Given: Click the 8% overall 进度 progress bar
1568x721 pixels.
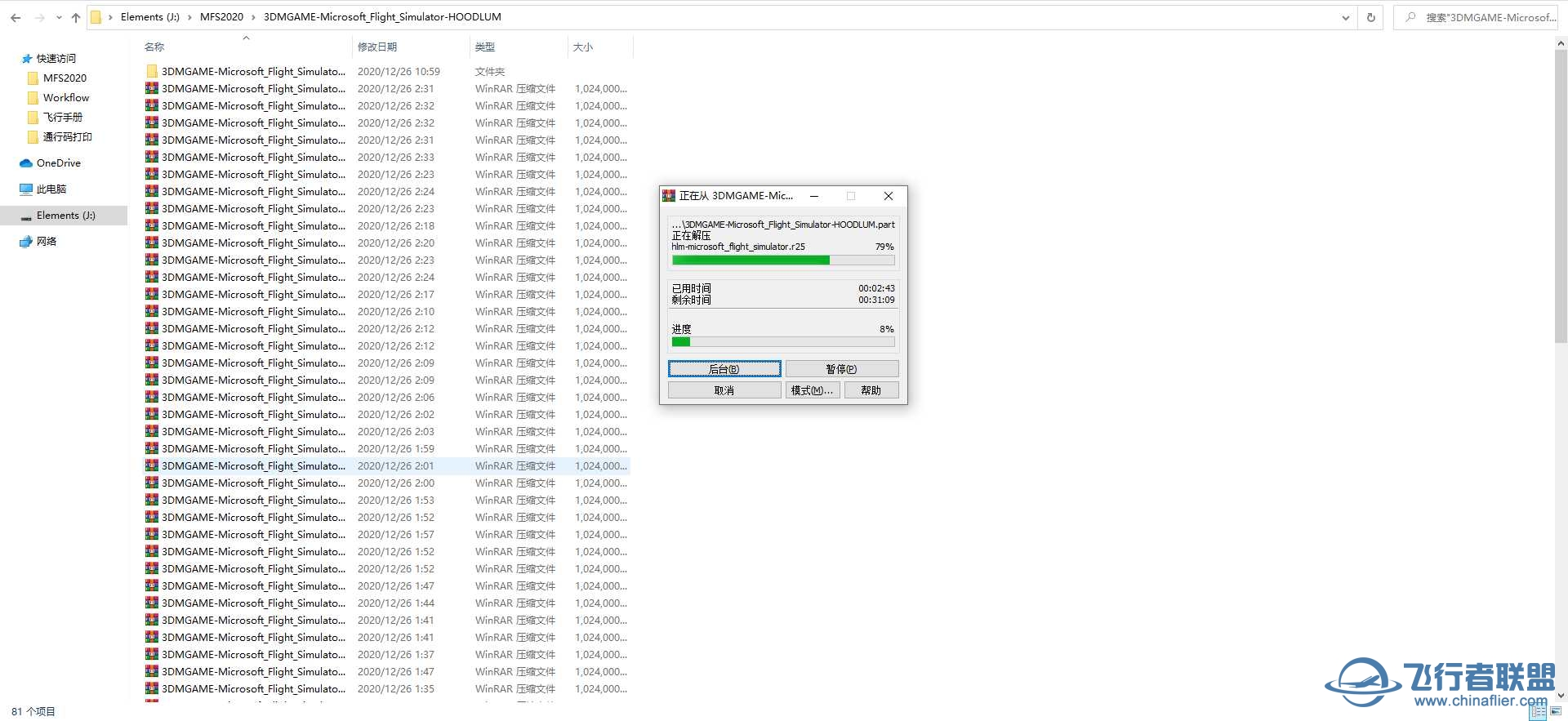Looking at the screenshot, I should (783, 342).
